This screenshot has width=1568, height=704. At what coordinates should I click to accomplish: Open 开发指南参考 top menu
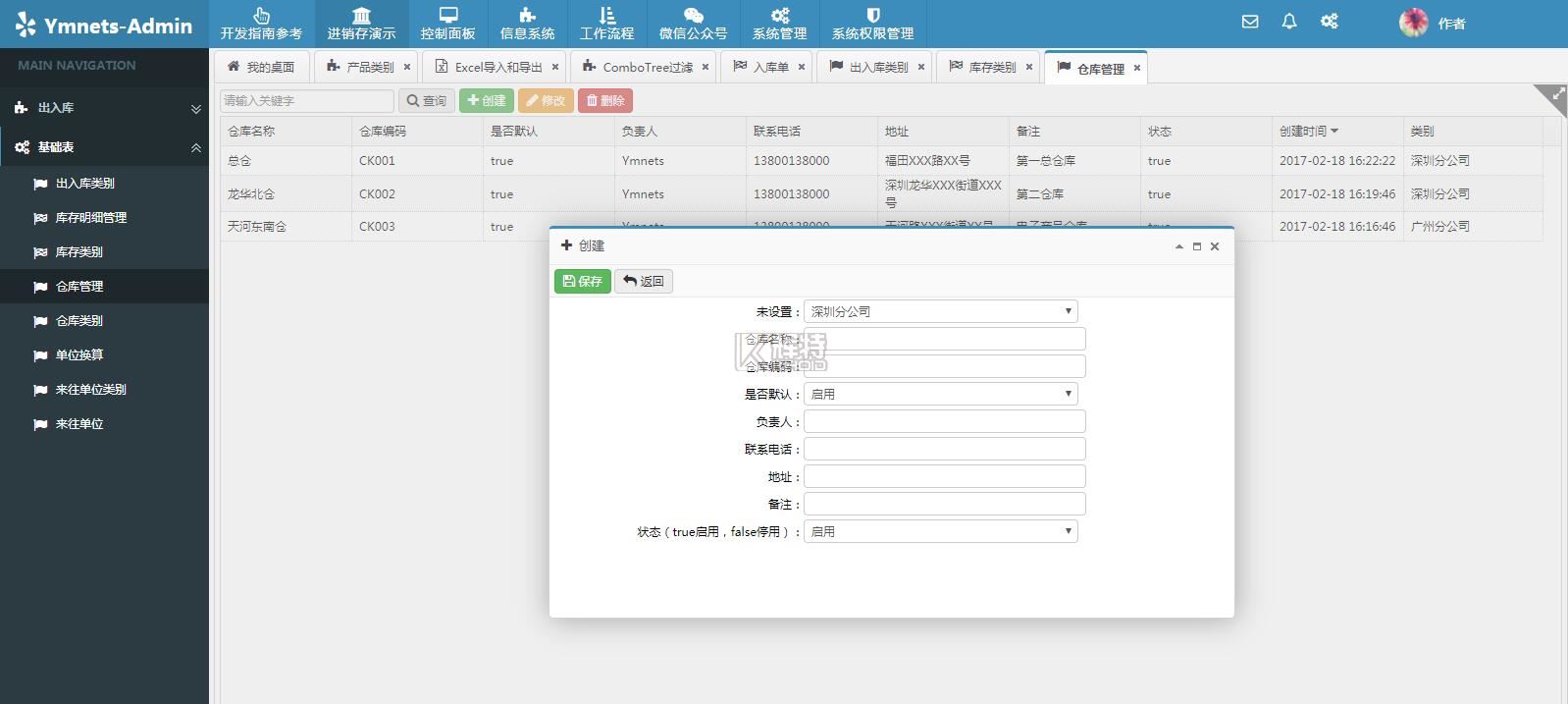[x=261, y=24]
